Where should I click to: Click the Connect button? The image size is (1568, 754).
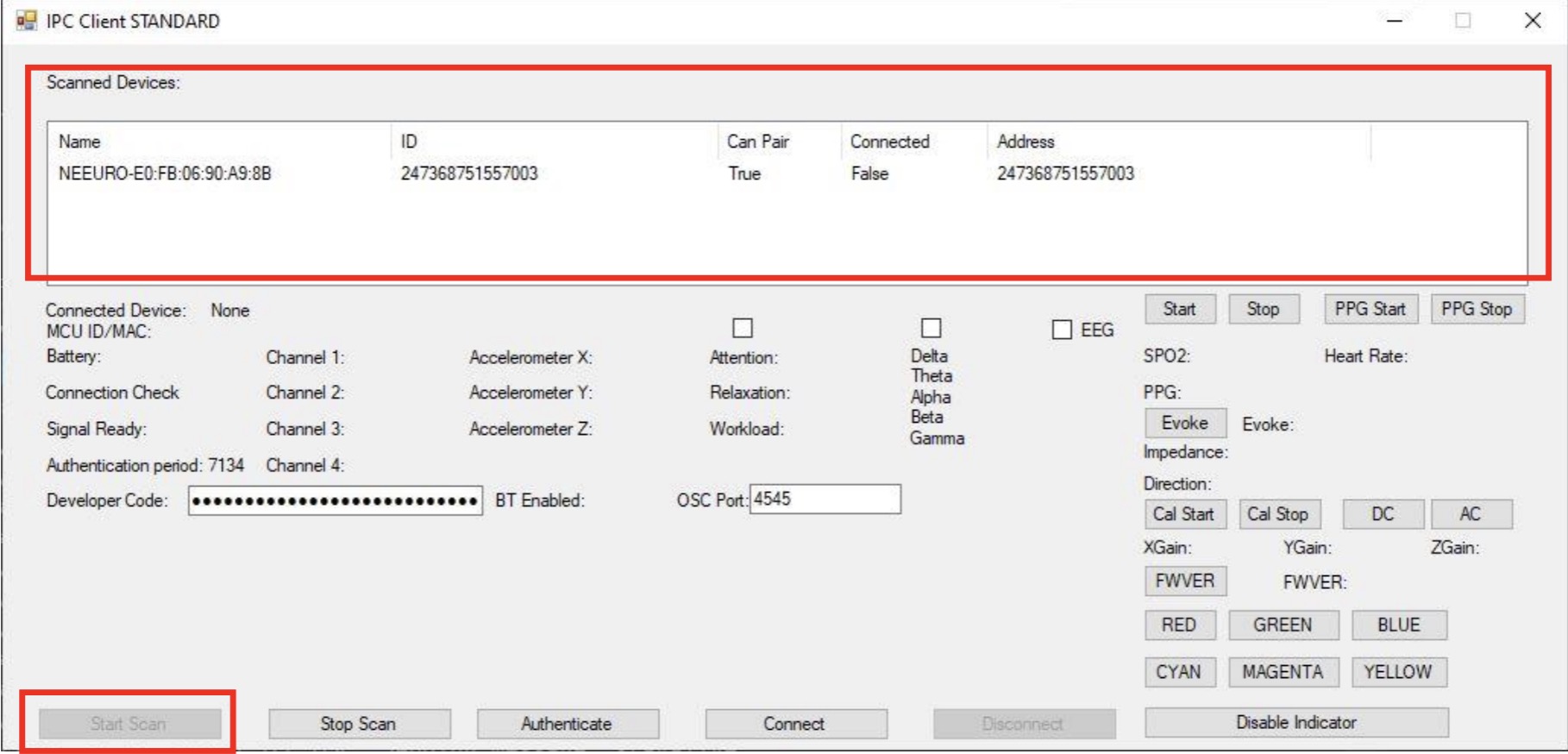tap(794, 724)
